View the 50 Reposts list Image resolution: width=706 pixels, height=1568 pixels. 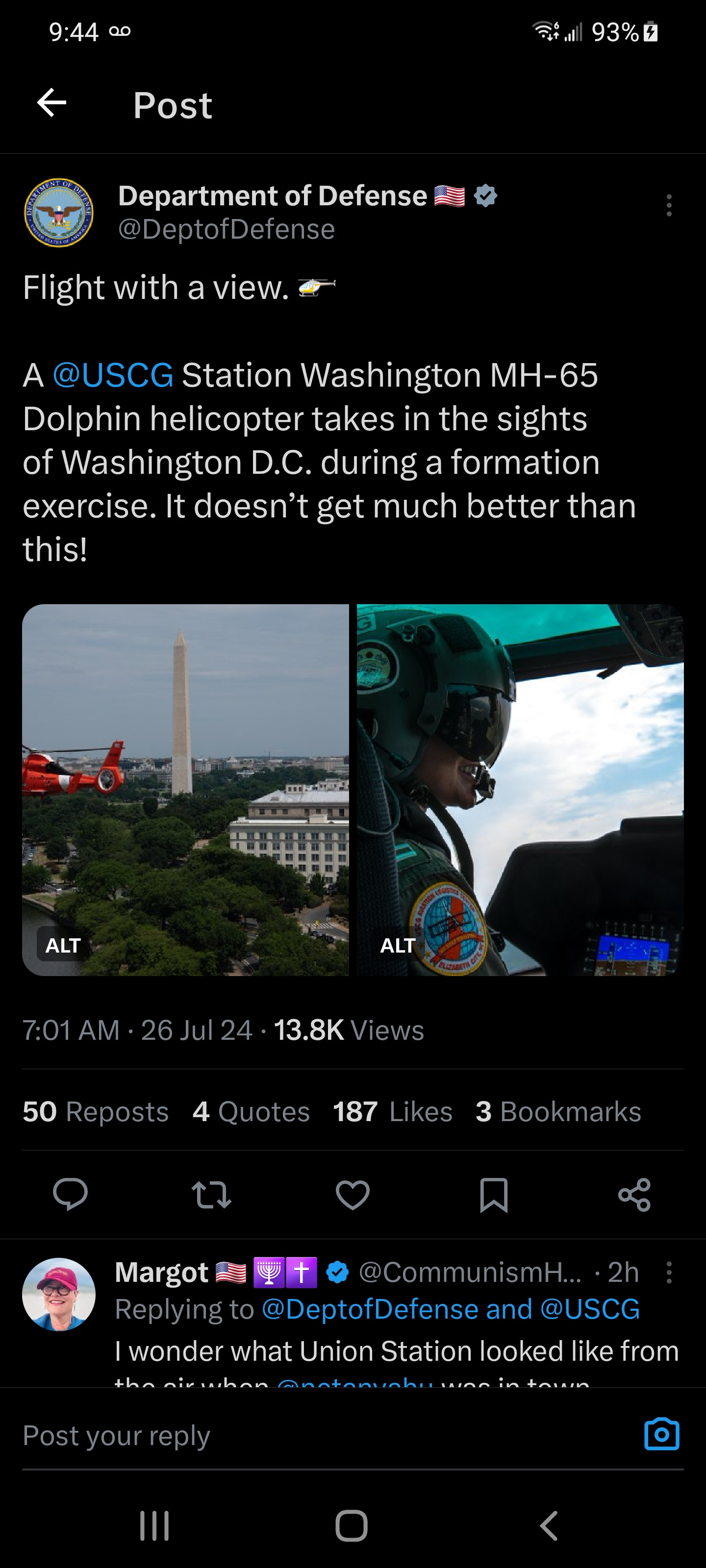96,1111
